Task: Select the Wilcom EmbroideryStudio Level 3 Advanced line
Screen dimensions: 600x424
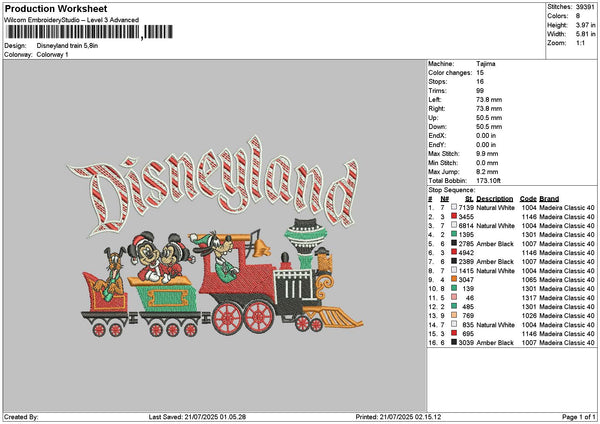Action: [x=71, y=20]
